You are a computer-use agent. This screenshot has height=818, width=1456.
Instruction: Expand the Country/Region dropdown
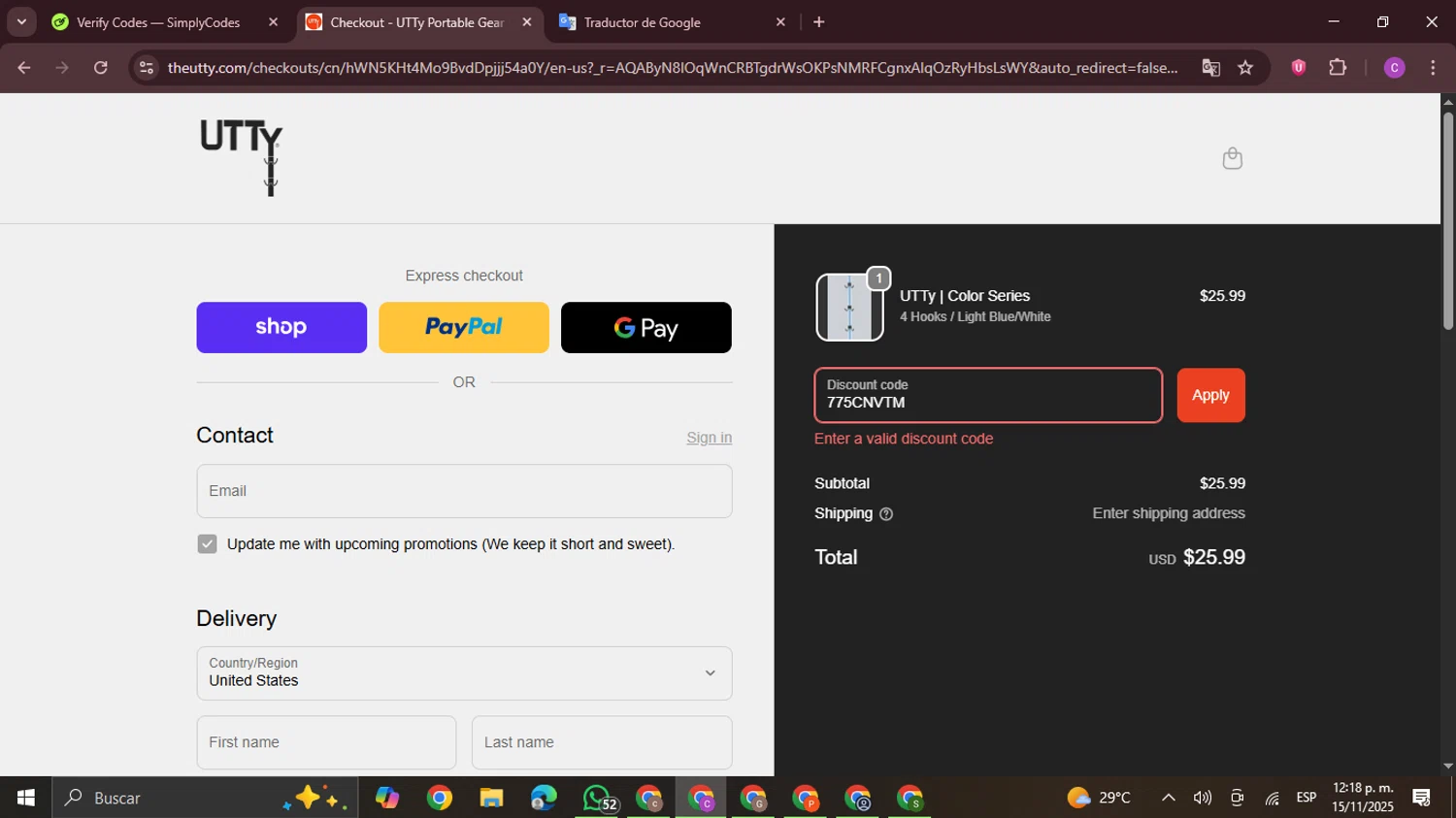pos(464,673)
